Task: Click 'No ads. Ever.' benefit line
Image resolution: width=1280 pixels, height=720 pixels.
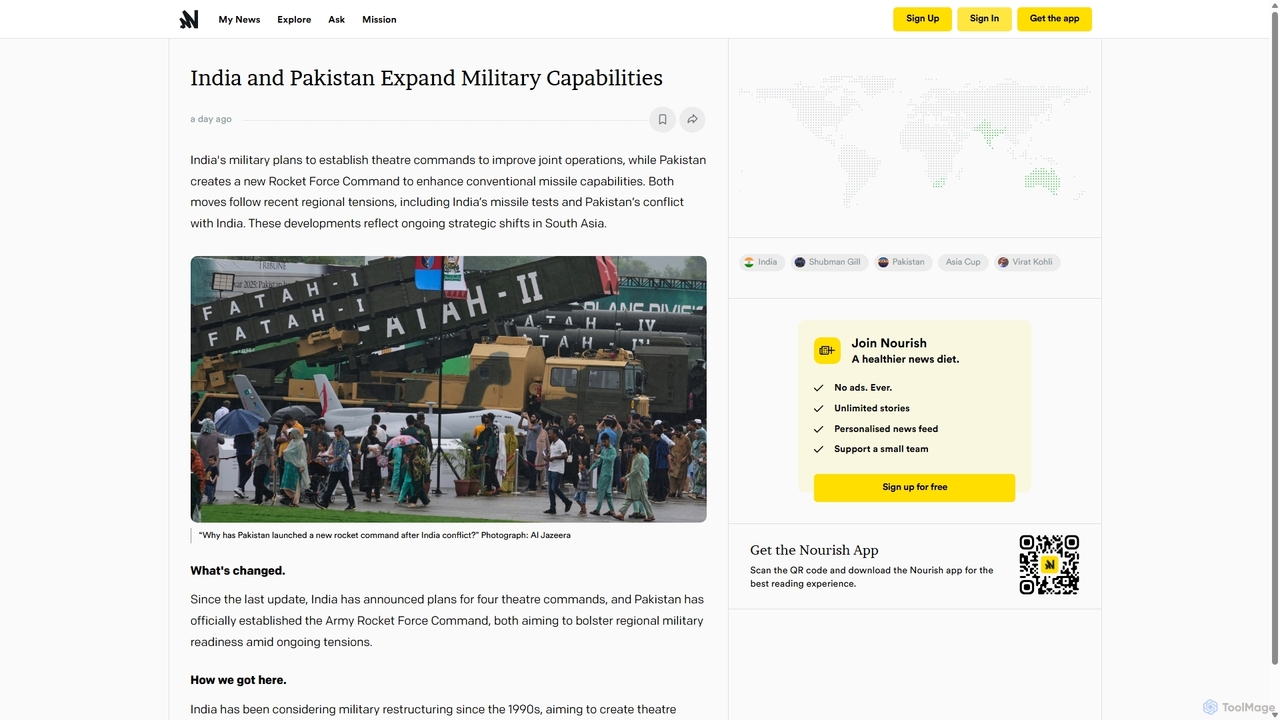Action: tap(863, 388)
